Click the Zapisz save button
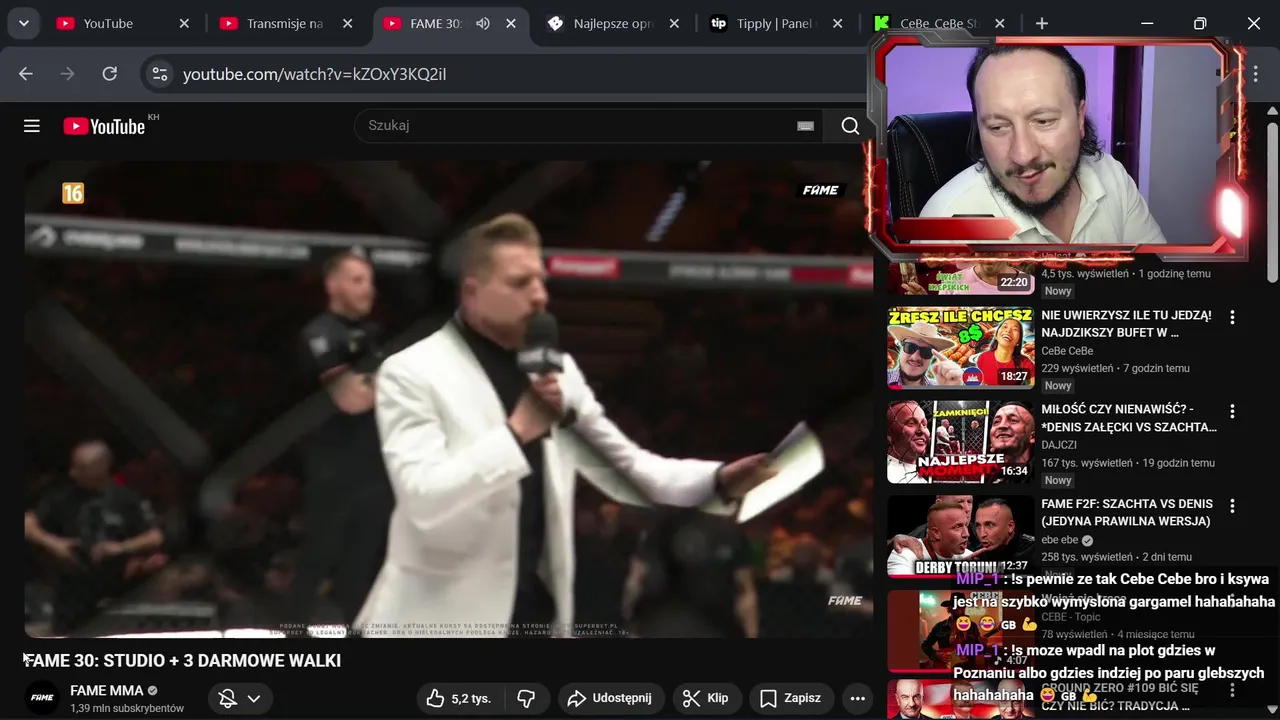This screenshot has height=720, width=1280. point(791,698)
